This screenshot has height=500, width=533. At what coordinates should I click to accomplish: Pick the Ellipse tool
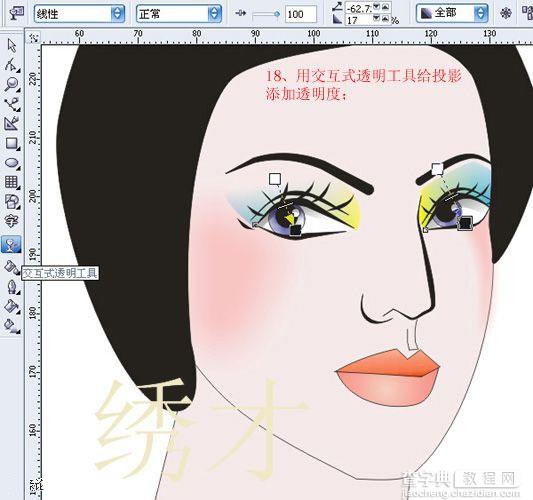tap(12, 162)
